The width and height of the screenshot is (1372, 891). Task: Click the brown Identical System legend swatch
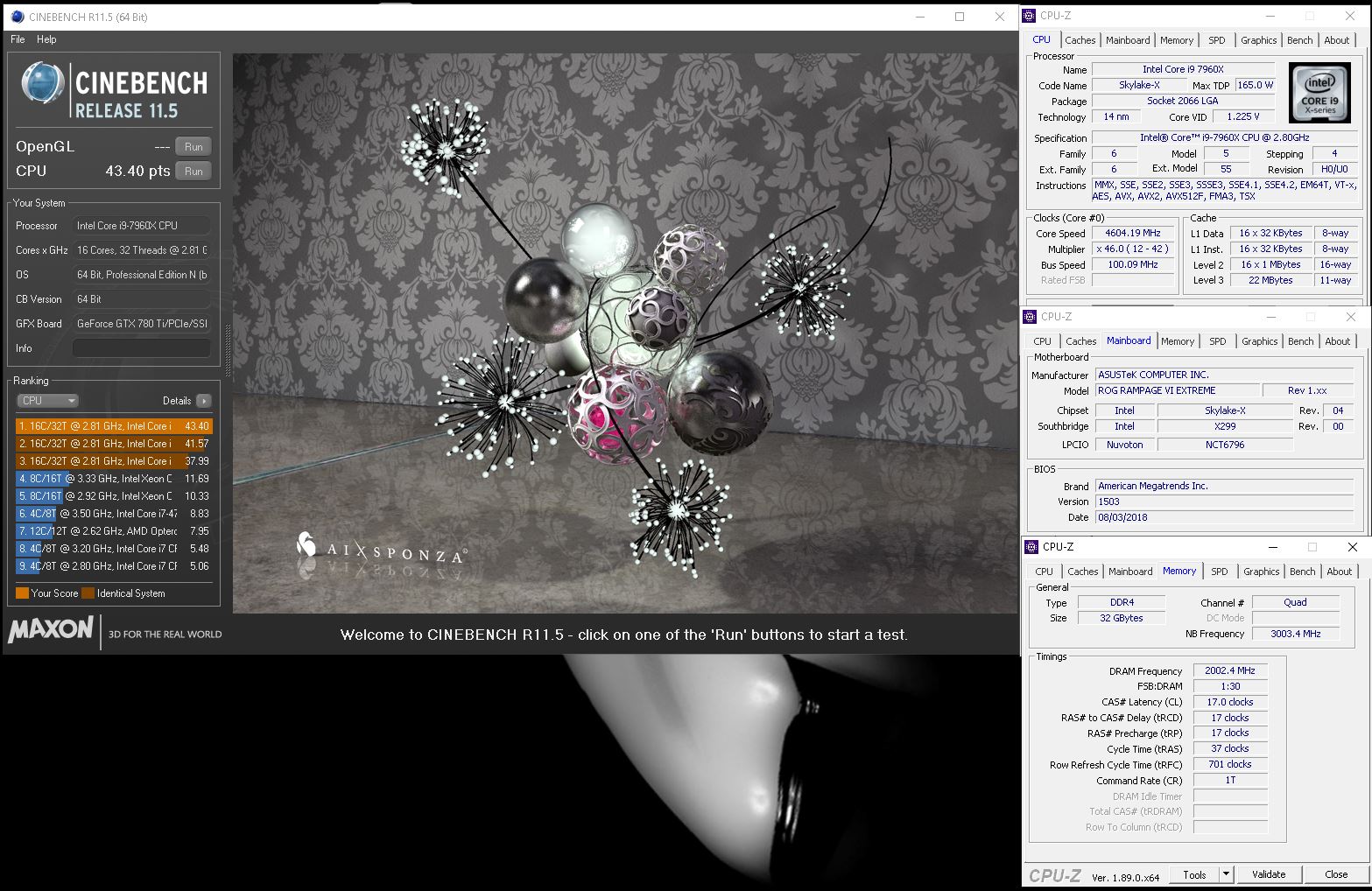point(88,593)
